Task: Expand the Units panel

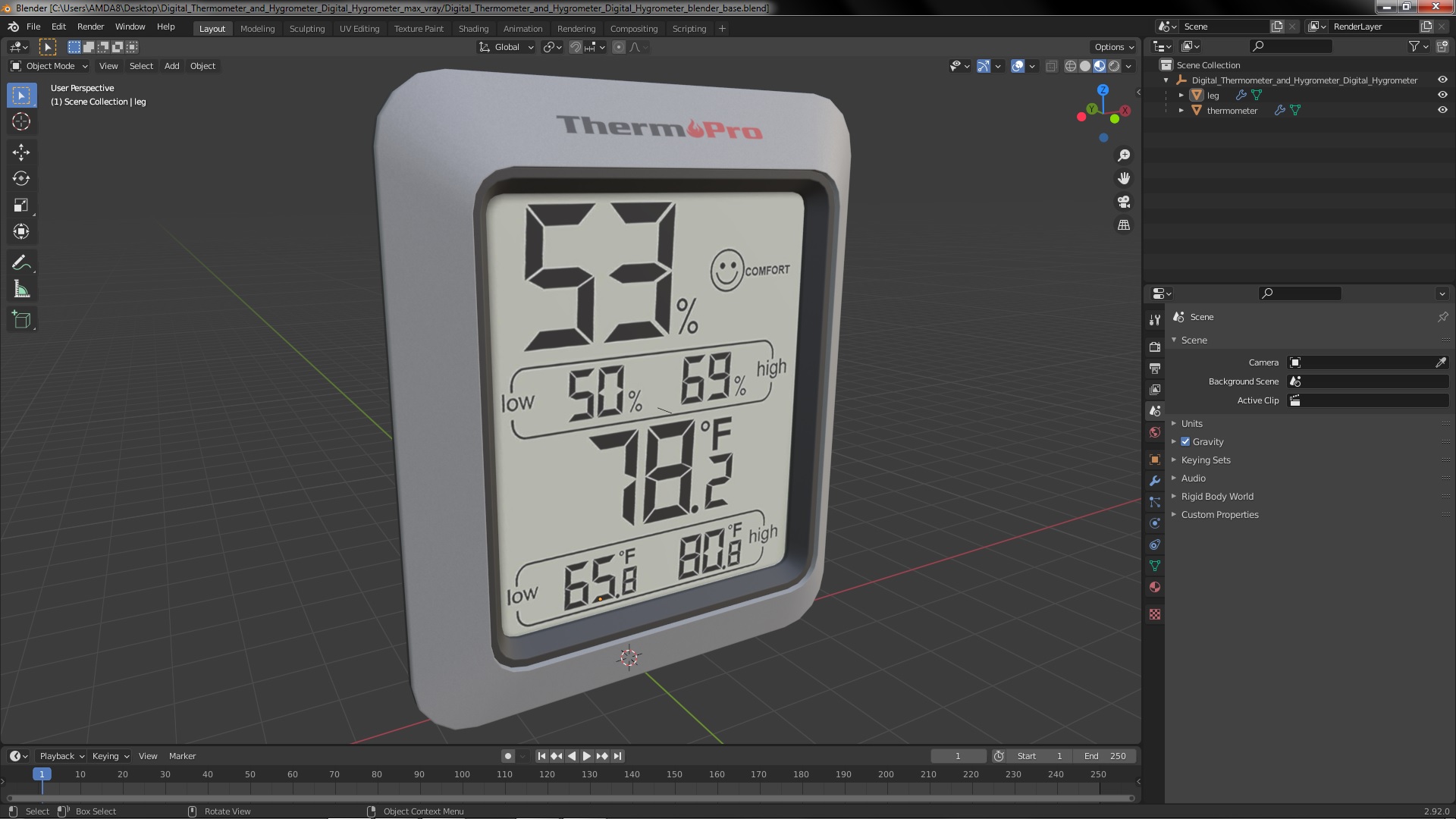Action: 1191,424
